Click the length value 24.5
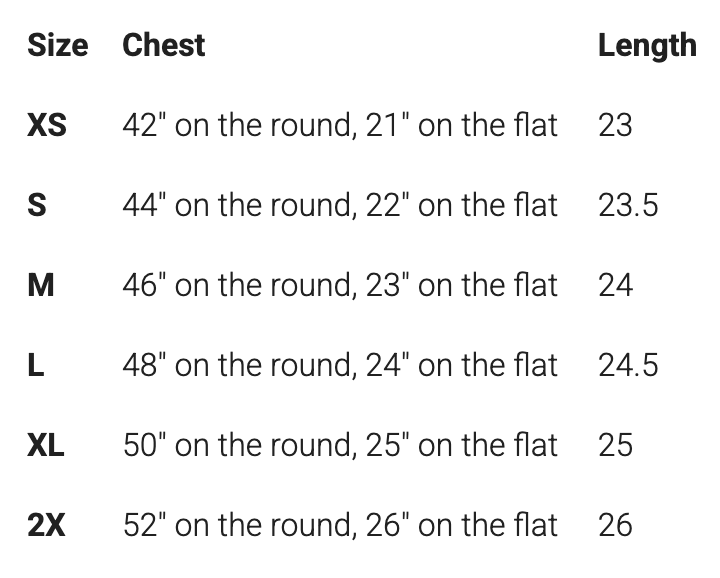This screenshot has height=578, width=720. tap(628, 365)
